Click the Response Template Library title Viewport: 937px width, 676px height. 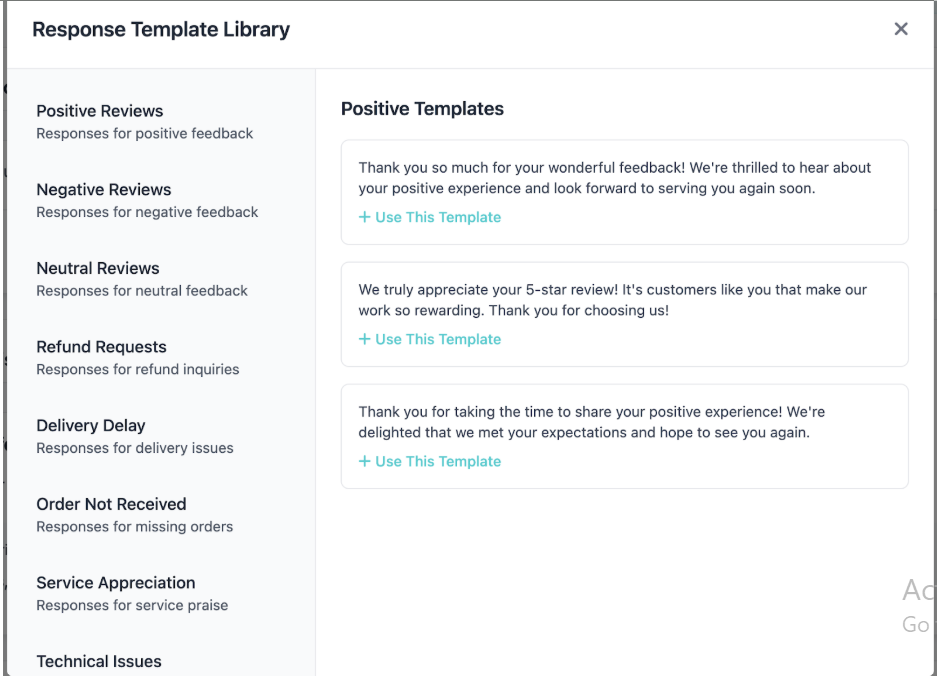click(x=161, y=29)
